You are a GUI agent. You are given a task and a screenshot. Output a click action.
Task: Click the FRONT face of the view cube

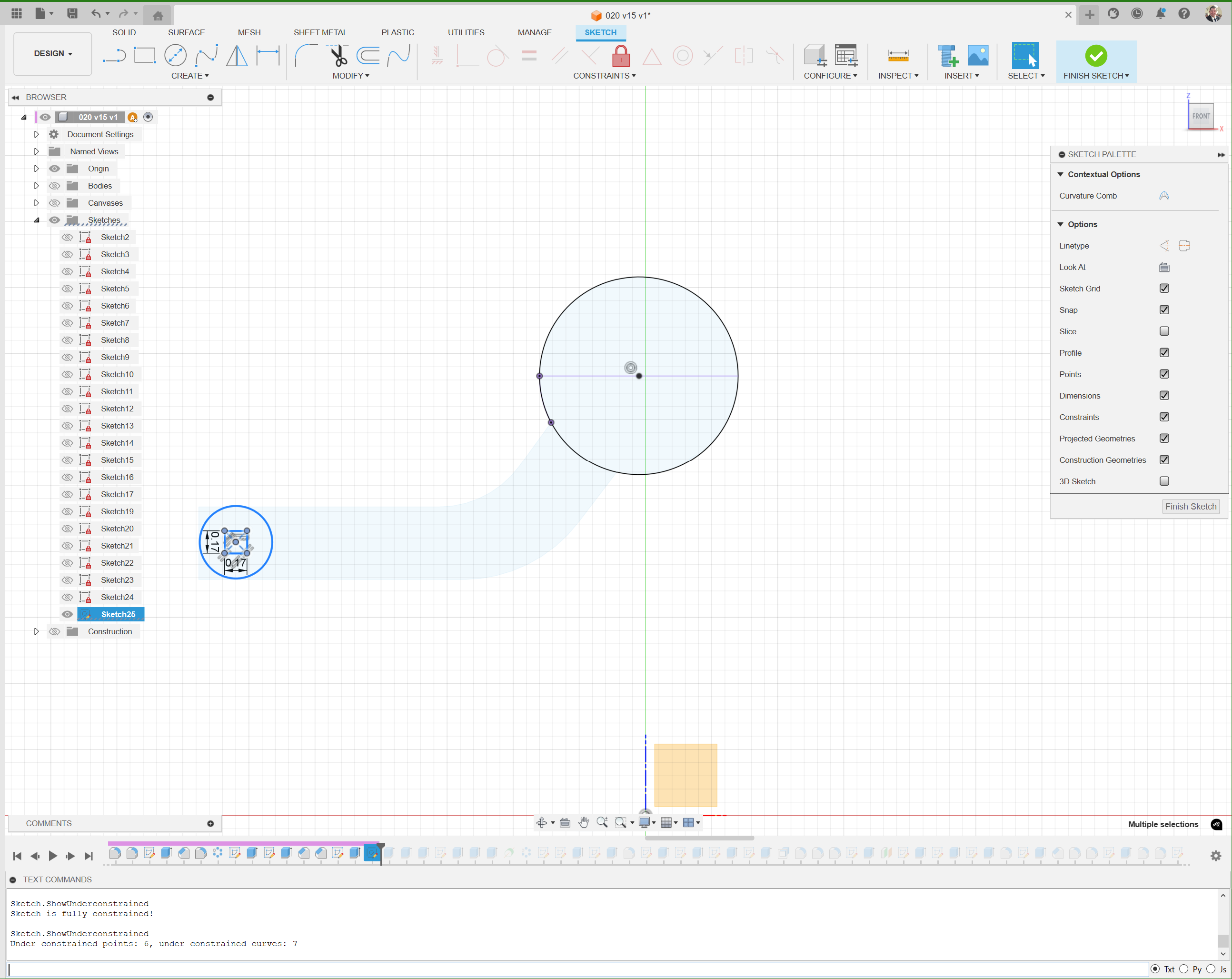coord(1201,116)
